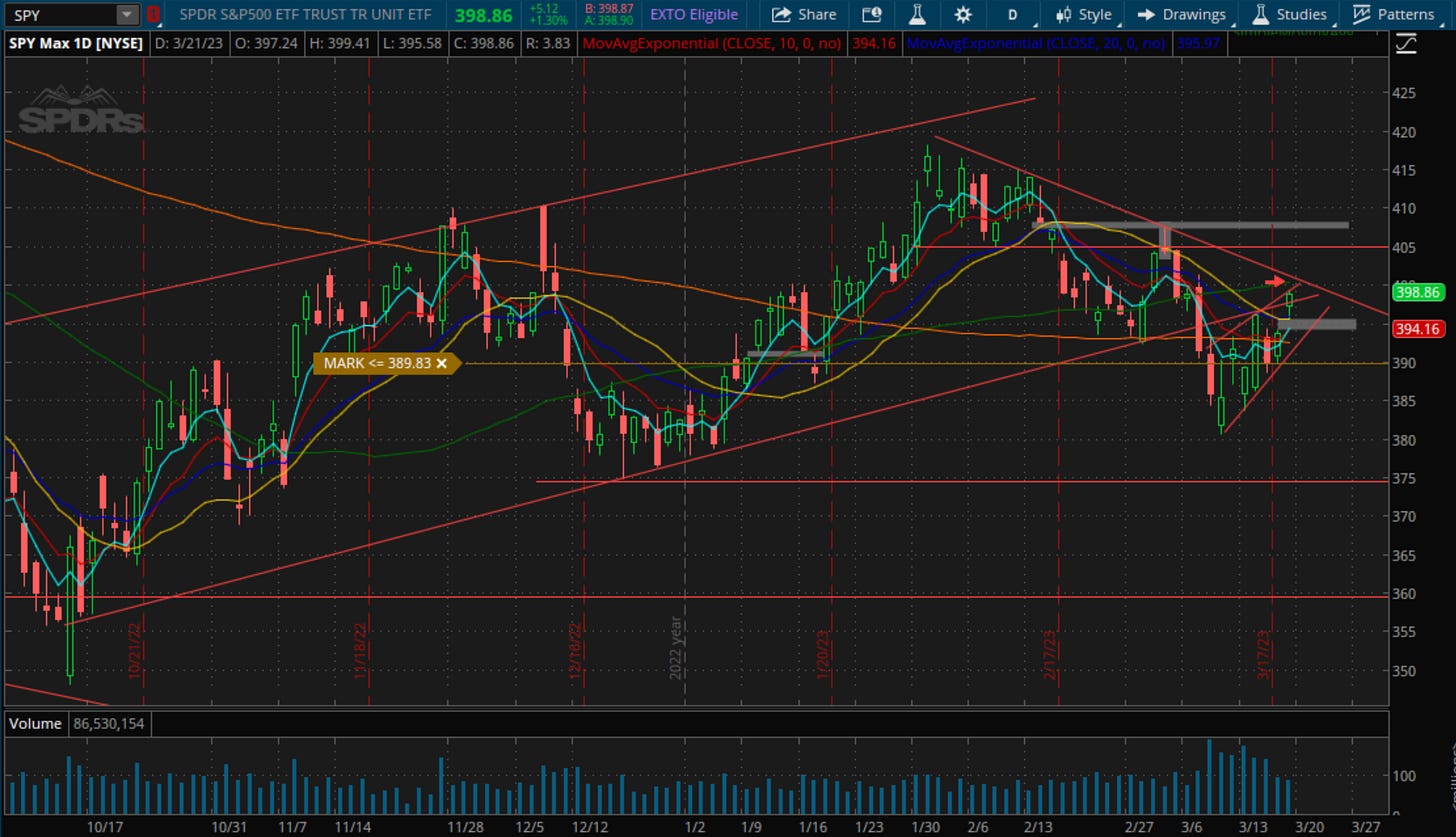Click the red link-color clipboard icon
This screenshot has width=1456, height=837.
152,14
